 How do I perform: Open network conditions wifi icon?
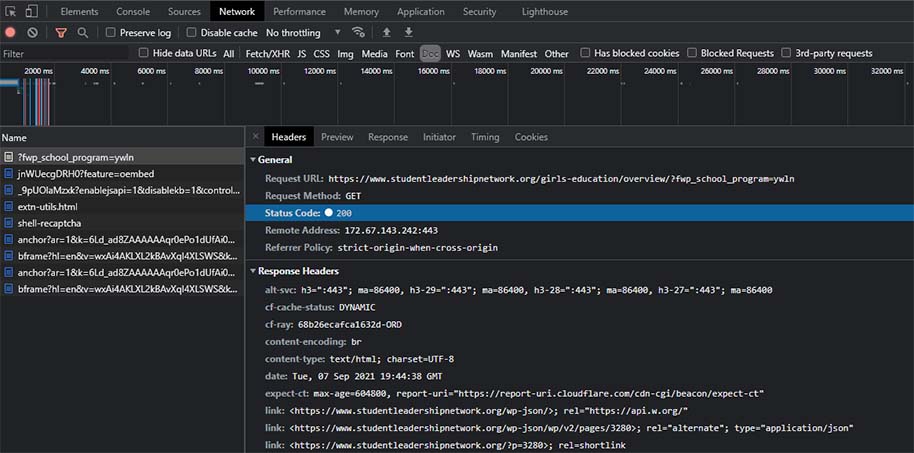pyautogui.click(x=358, y=33)
